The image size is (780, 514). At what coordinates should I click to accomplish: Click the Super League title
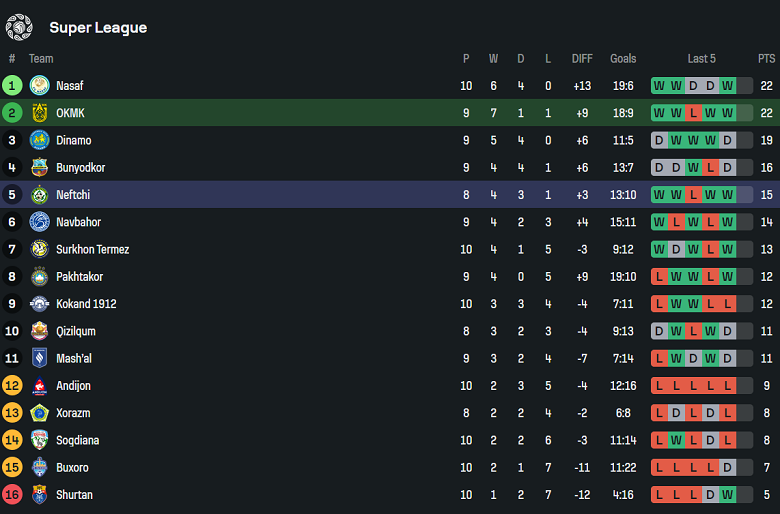98,28
